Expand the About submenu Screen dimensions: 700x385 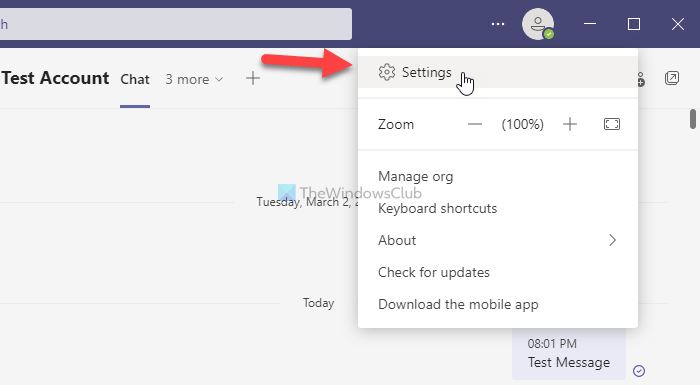(498, 240)
